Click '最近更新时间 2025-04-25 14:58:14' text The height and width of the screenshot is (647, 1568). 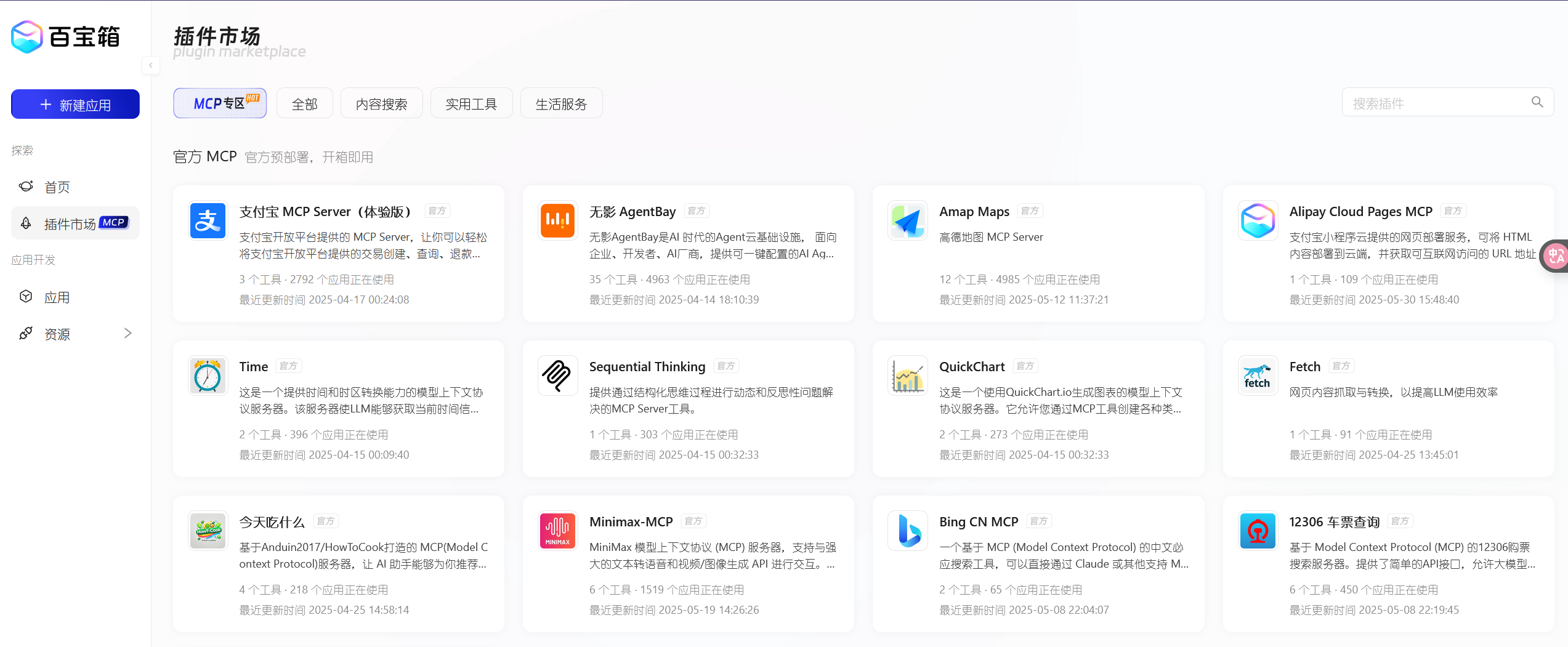(x=324, y=610)
